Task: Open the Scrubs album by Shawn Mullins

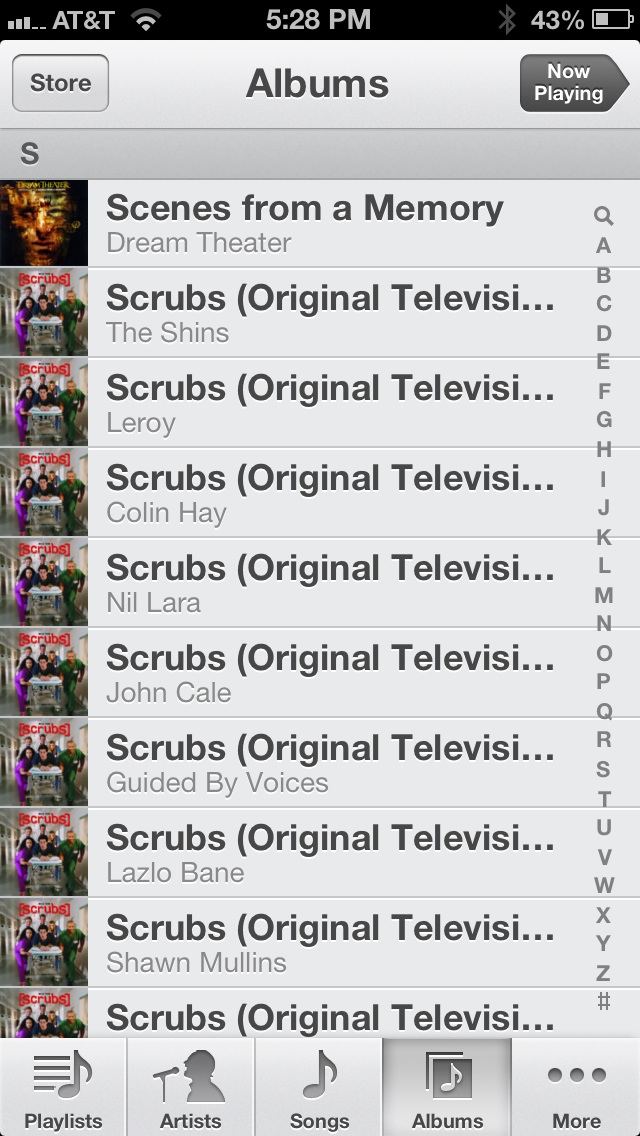Action: tap(320, 942)
